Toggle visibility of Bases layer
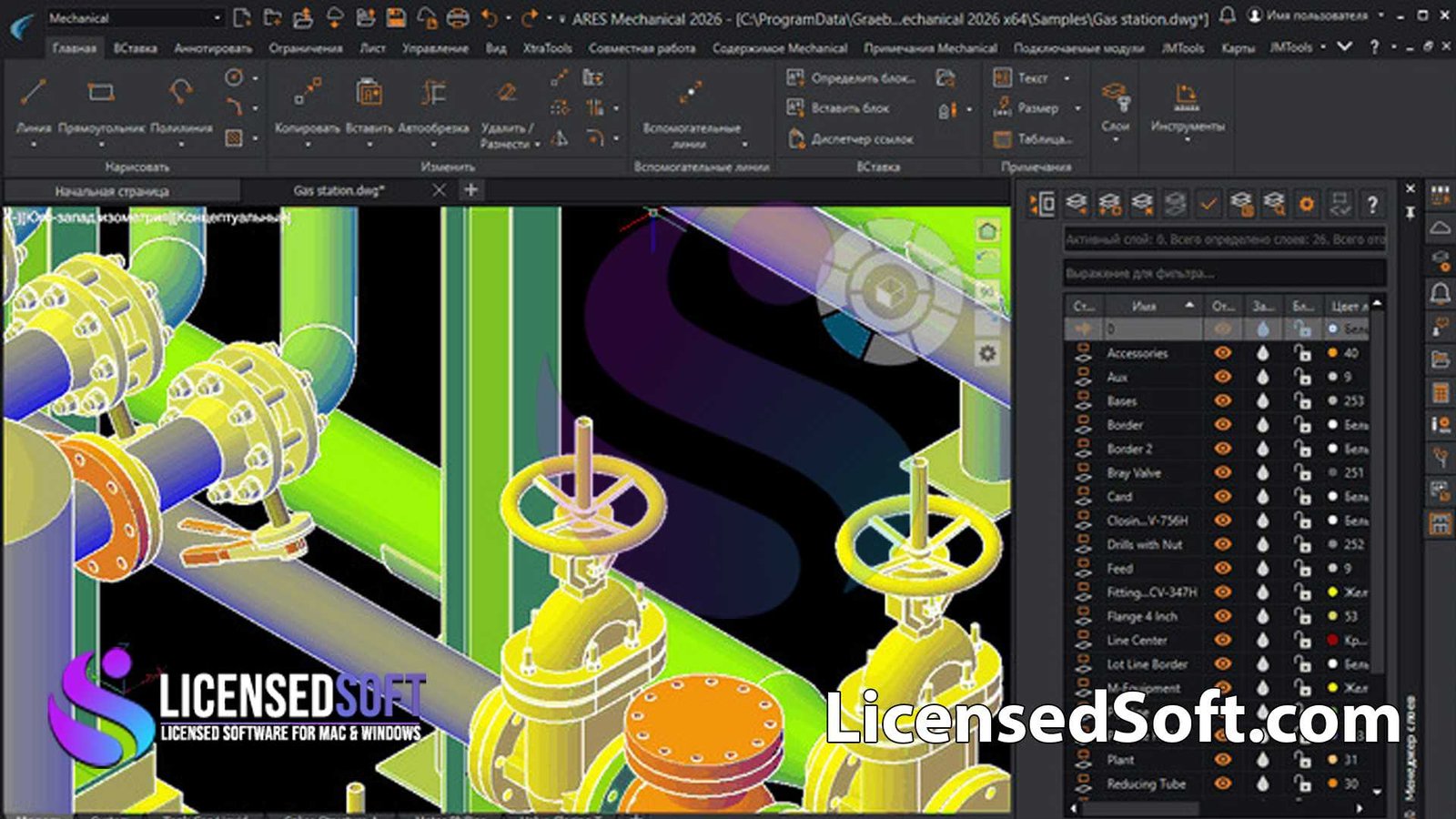This screenshot has width=1456, height=819. coord(1223,400)
